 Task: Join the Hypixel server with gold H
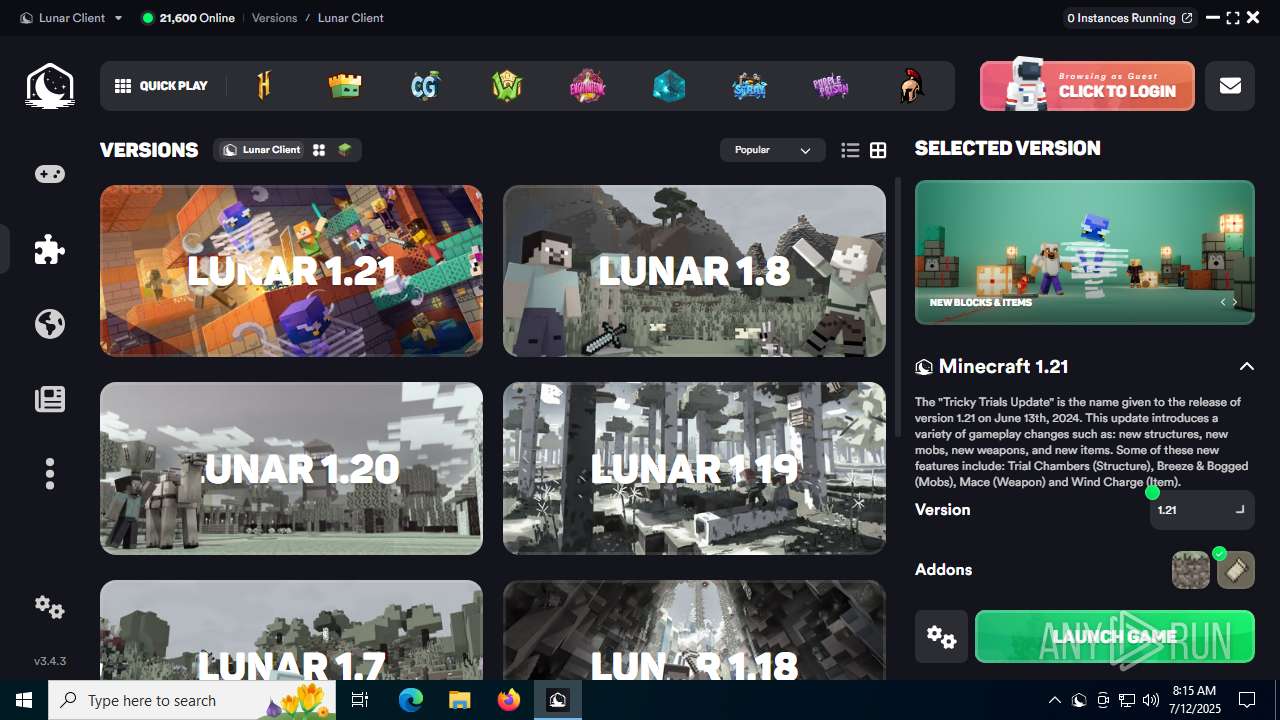click(264, 86)
